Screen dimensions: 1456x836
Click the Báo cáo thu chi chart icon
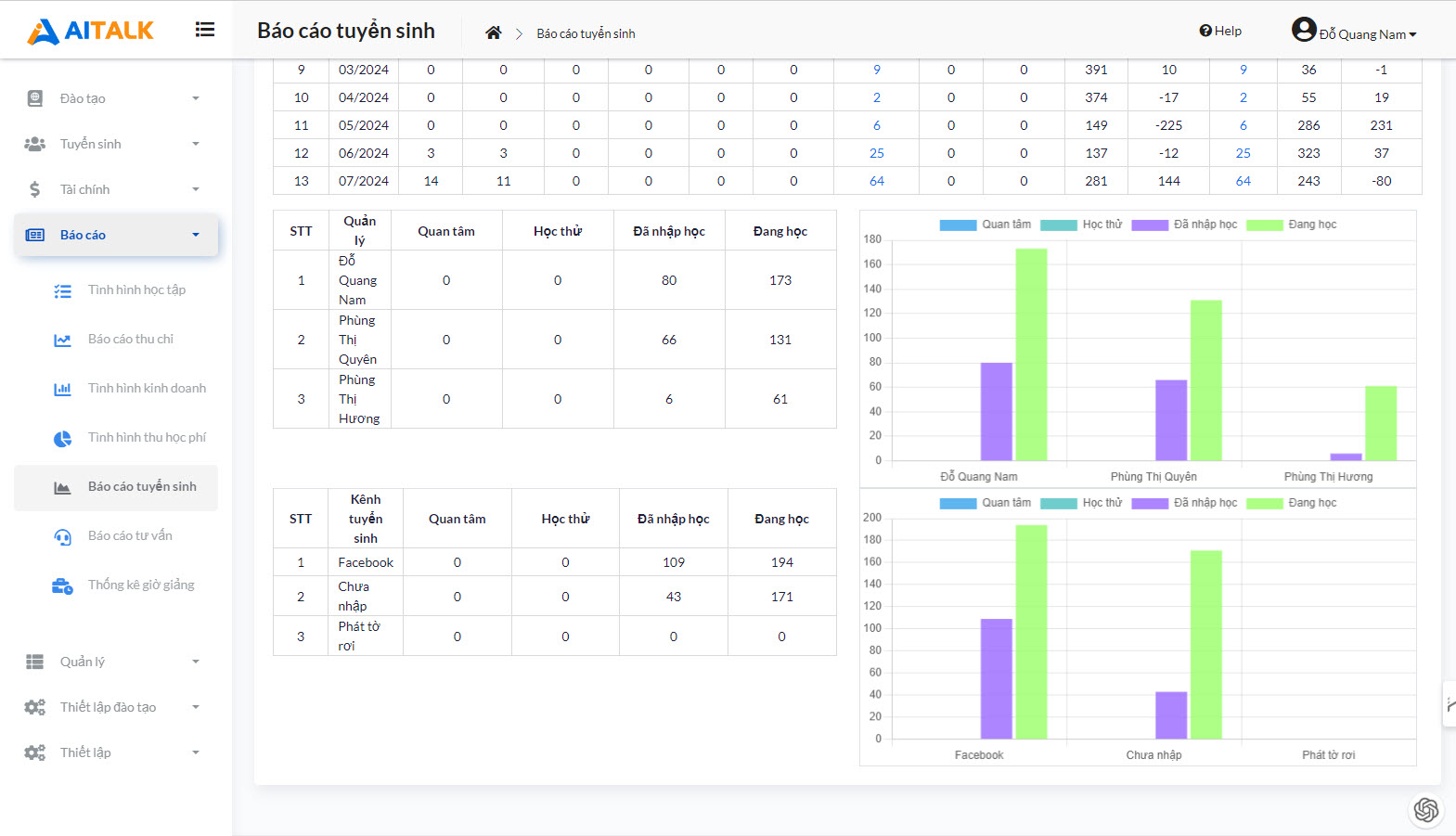[x=62, y=341]
